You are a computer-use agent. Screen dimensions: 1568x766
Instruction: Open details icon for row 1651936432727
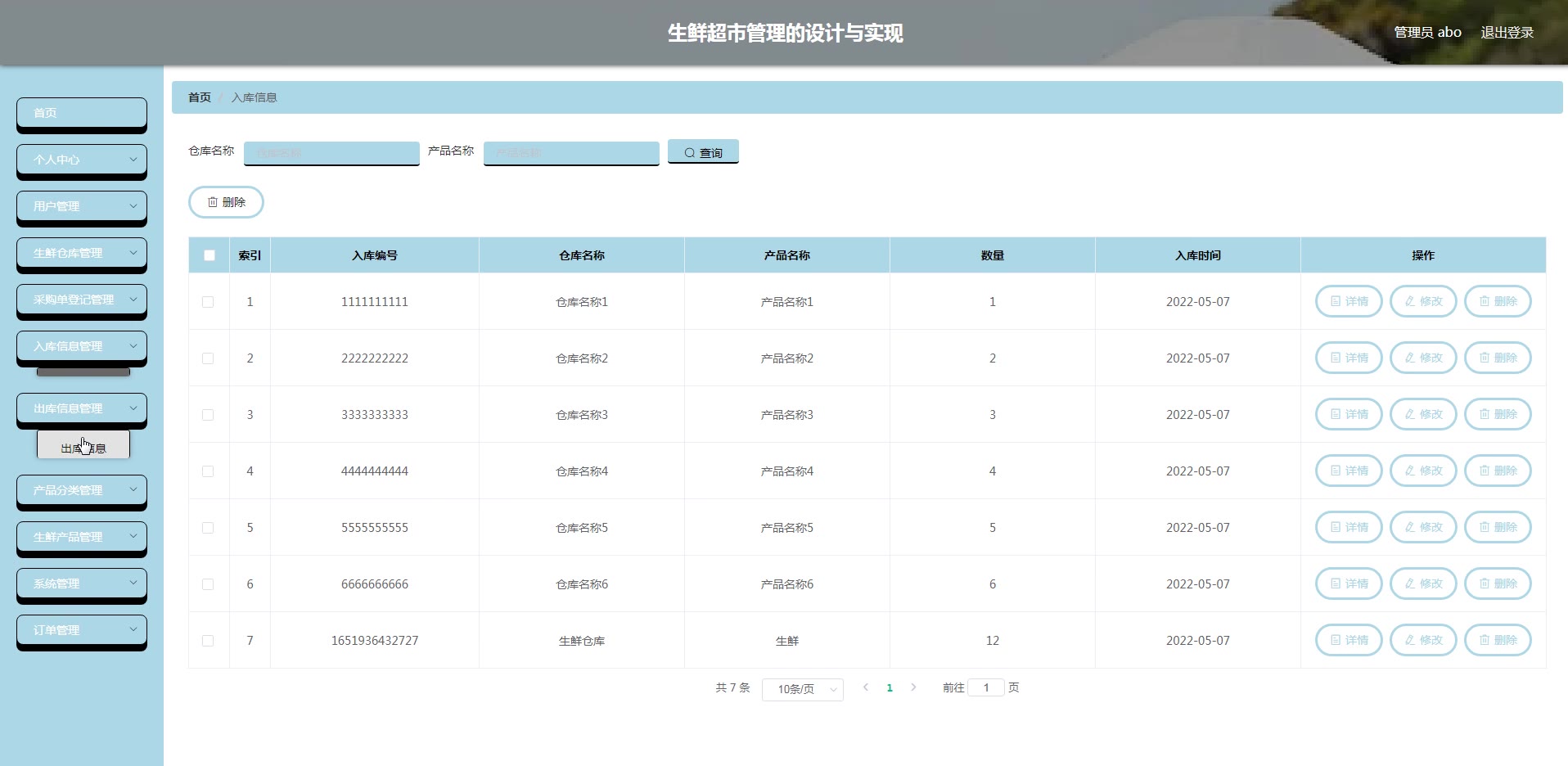1336,640
